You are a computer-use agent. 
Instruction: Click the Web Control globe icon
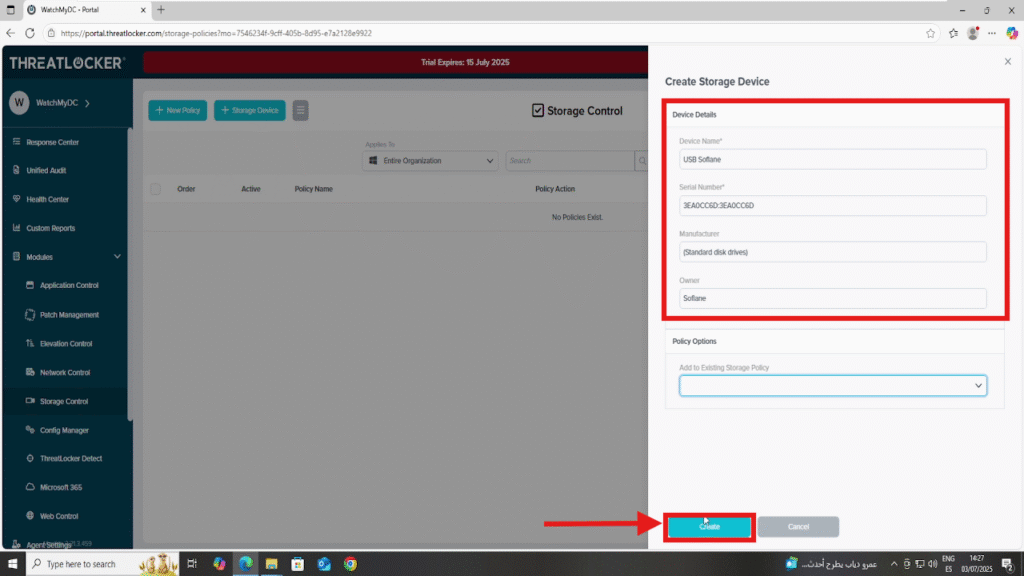[30, 516]
